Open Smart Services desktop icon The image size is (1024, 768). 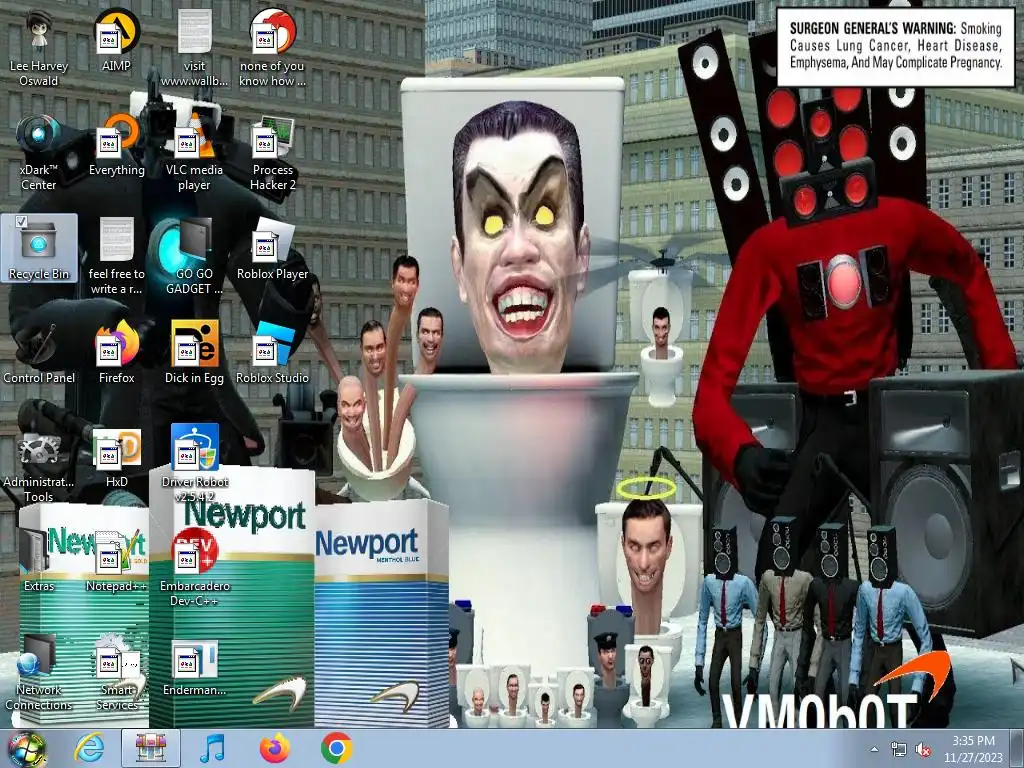pos(116,672)
